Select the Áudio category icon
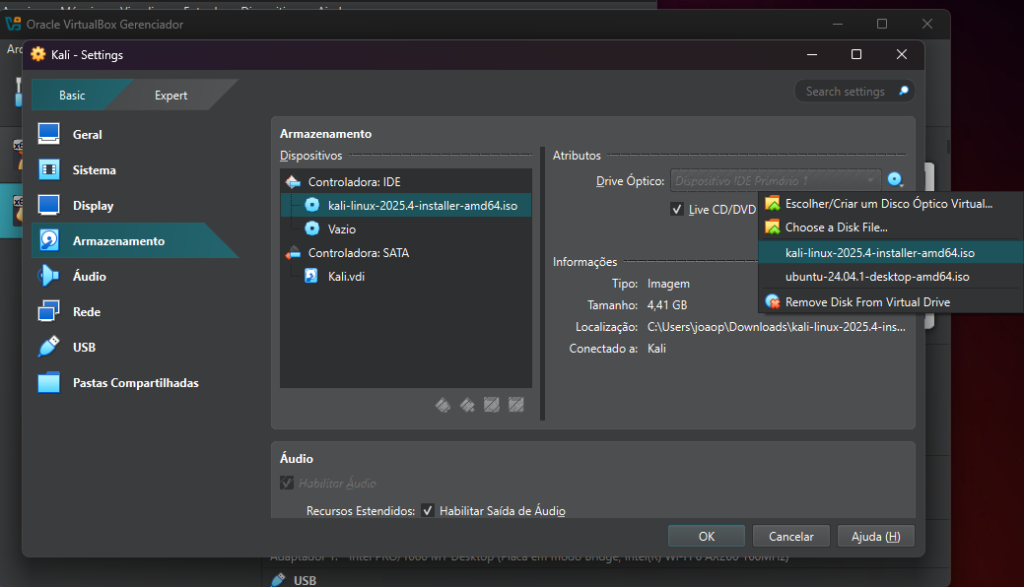The width and height of the screenshot is (1024, 587). pos(49,277)
